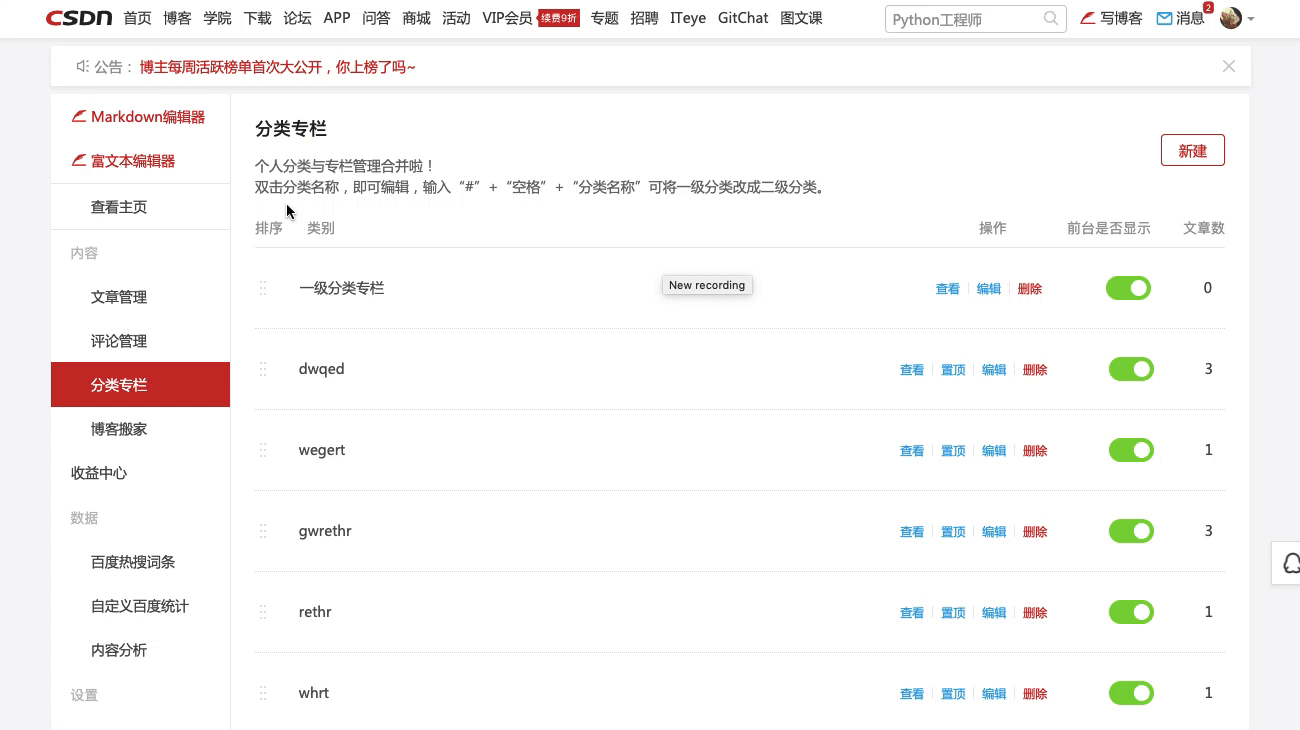
Task: Click 编辑 for 一级分类专栏 row
Action: pos(988,289)
